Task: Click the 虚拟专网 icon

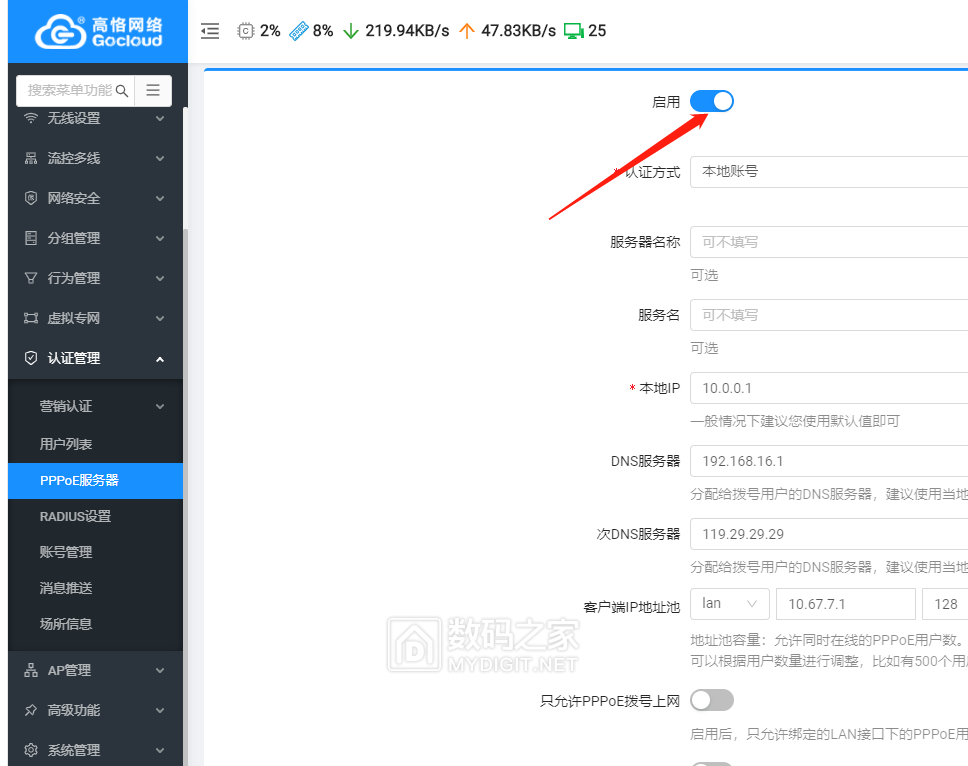Action: point(31,318)
